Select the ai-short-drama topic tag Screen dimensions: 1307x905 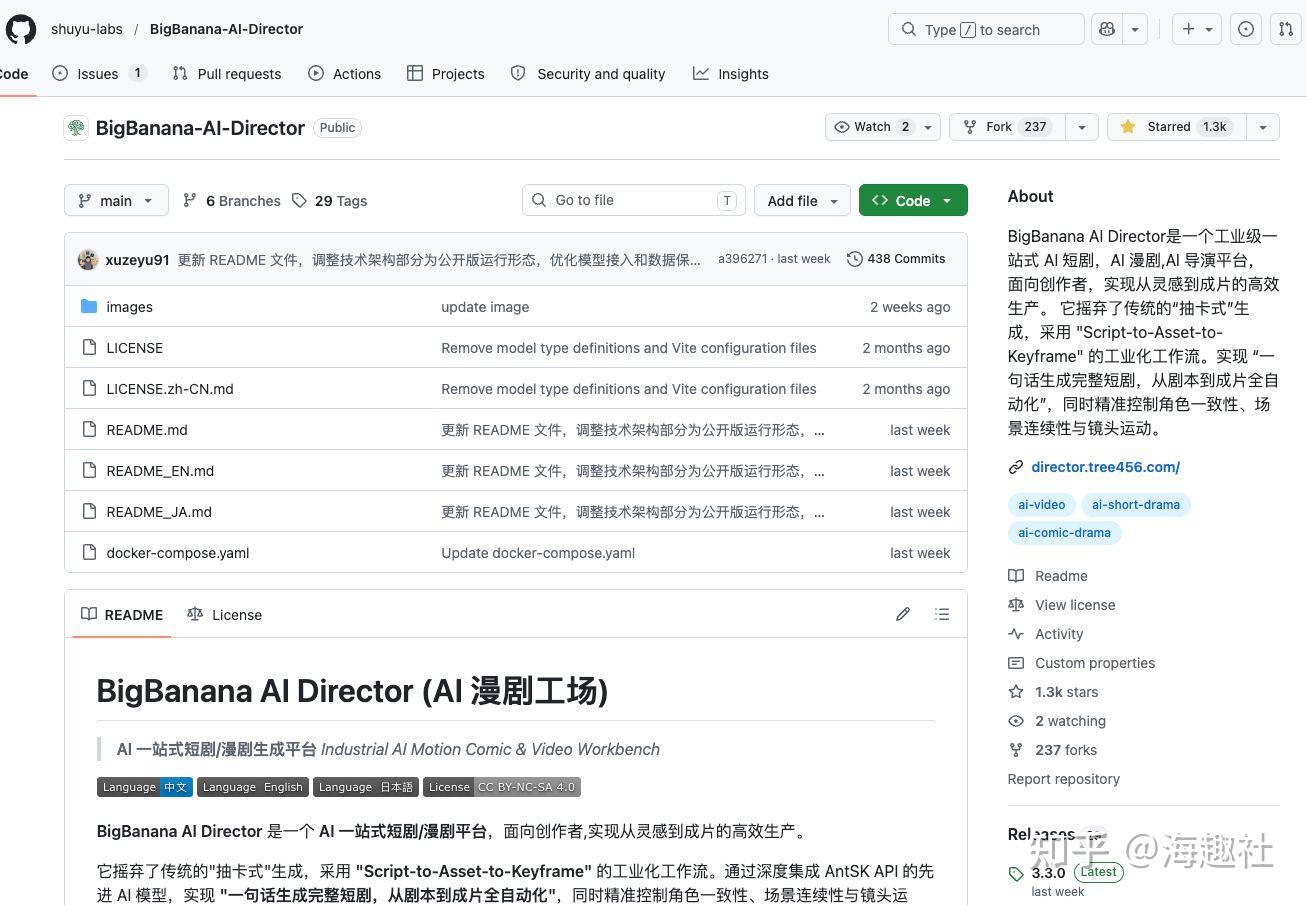coord(1135,505)
